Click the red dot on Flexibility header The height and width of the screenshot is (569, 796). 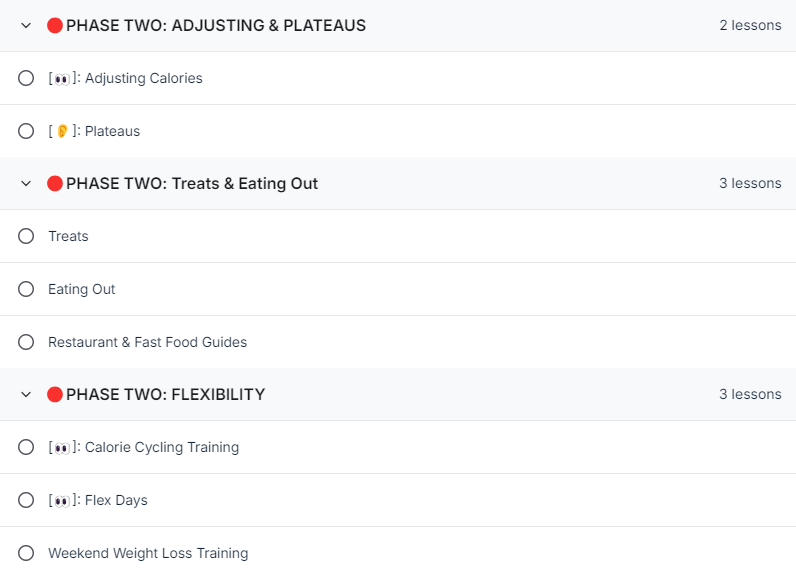[x=55, y=394]
